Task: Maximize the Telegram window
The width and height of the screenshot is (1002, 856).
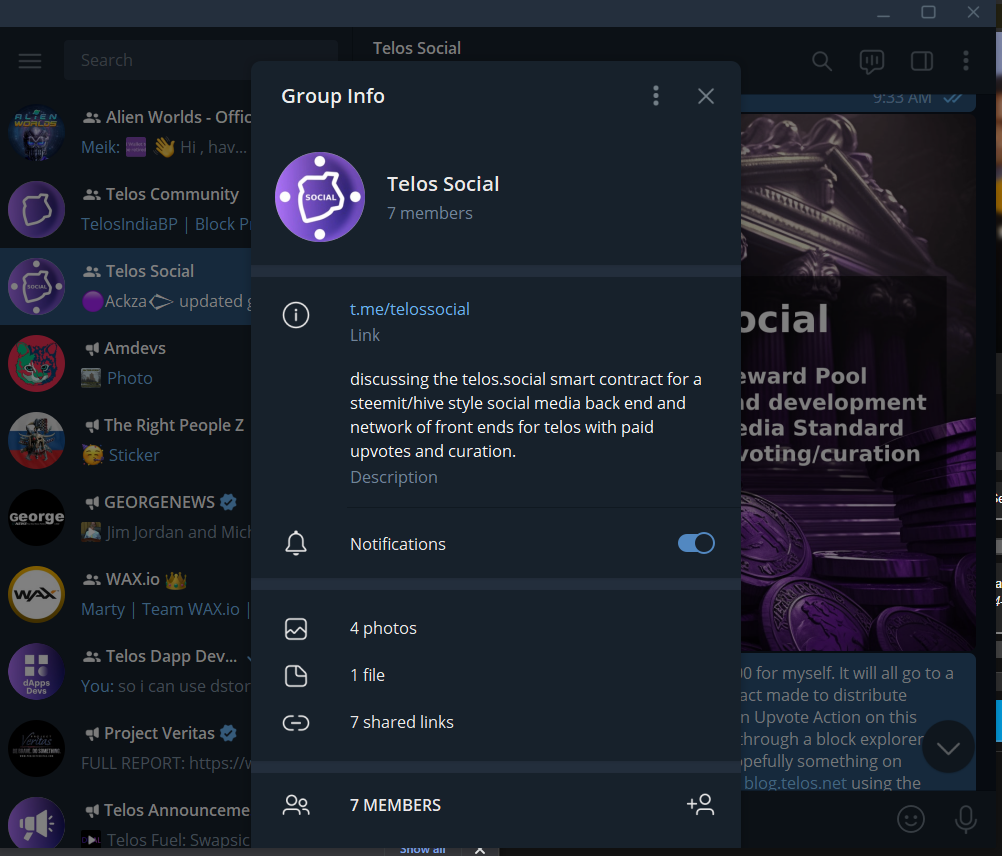Action: click(x=928, y=12)
